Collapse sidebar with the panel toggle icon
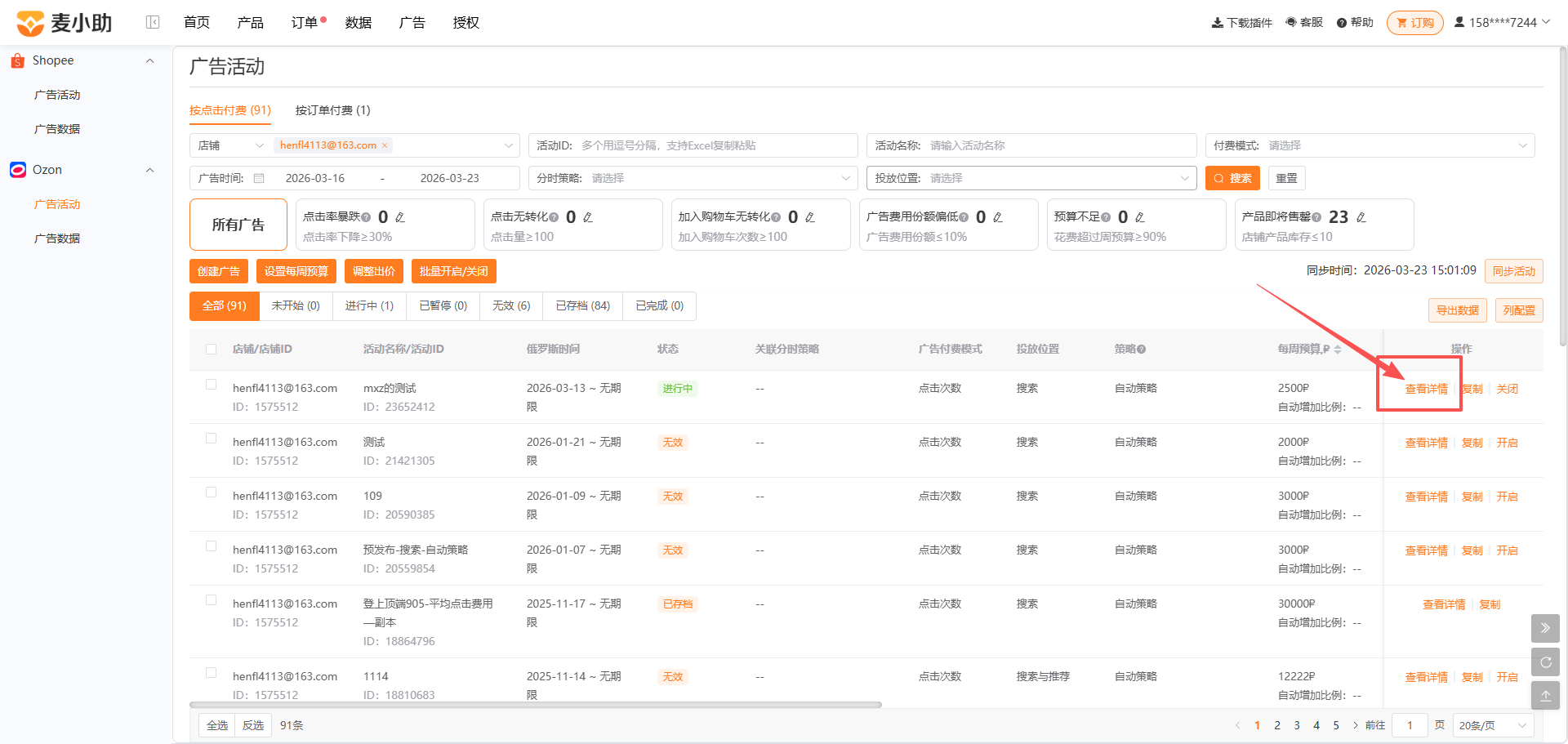This screenshot has height=744, width=1568. coord(153,22)
